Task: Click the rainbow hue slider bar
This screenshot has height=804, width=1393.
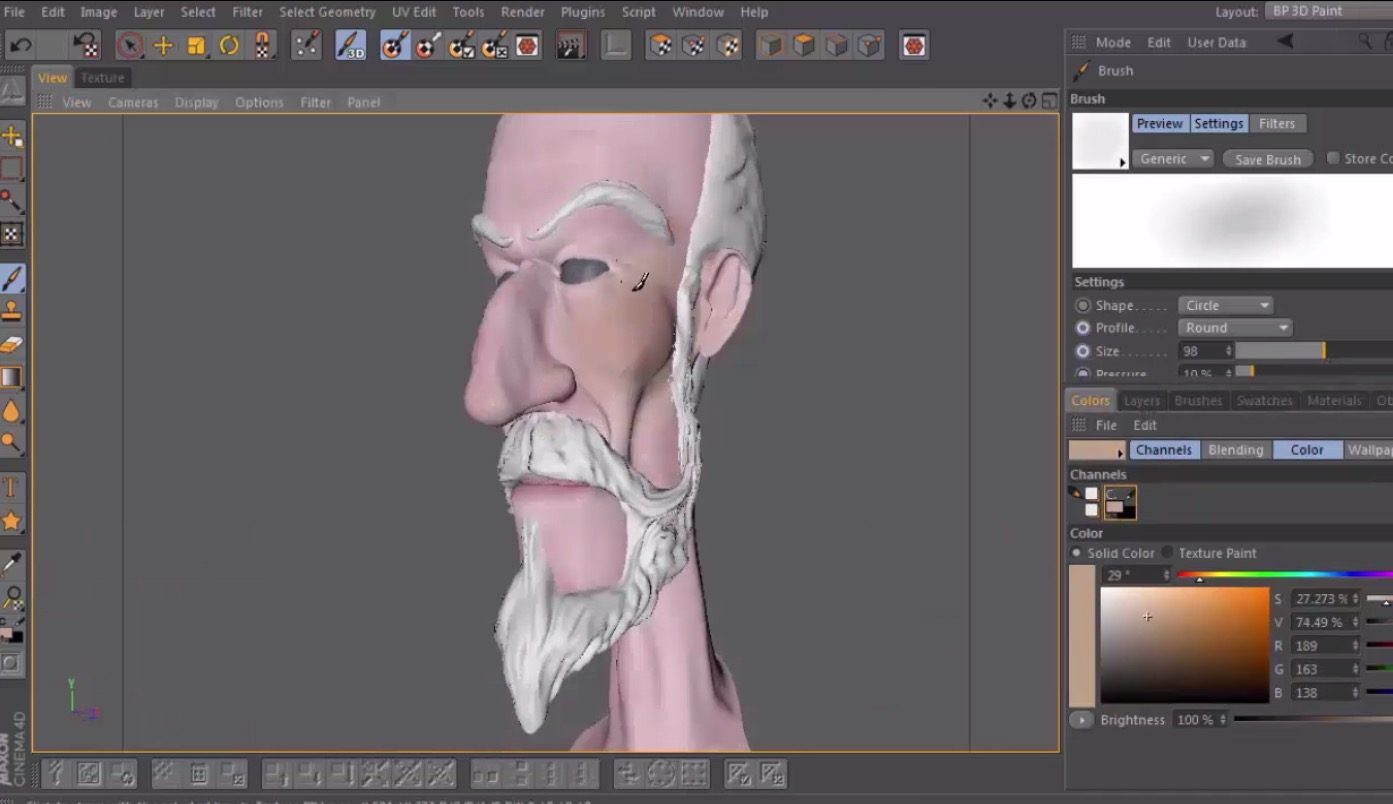Action: [x=1285, y=575]
